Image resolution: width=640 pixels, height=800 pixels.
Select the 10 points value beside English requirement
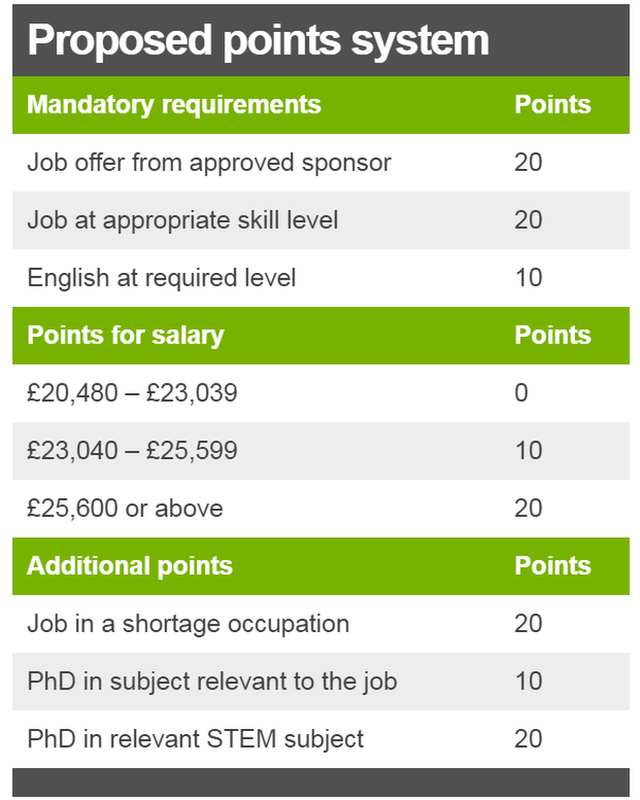pyautogui.click(x=528, y=277)
